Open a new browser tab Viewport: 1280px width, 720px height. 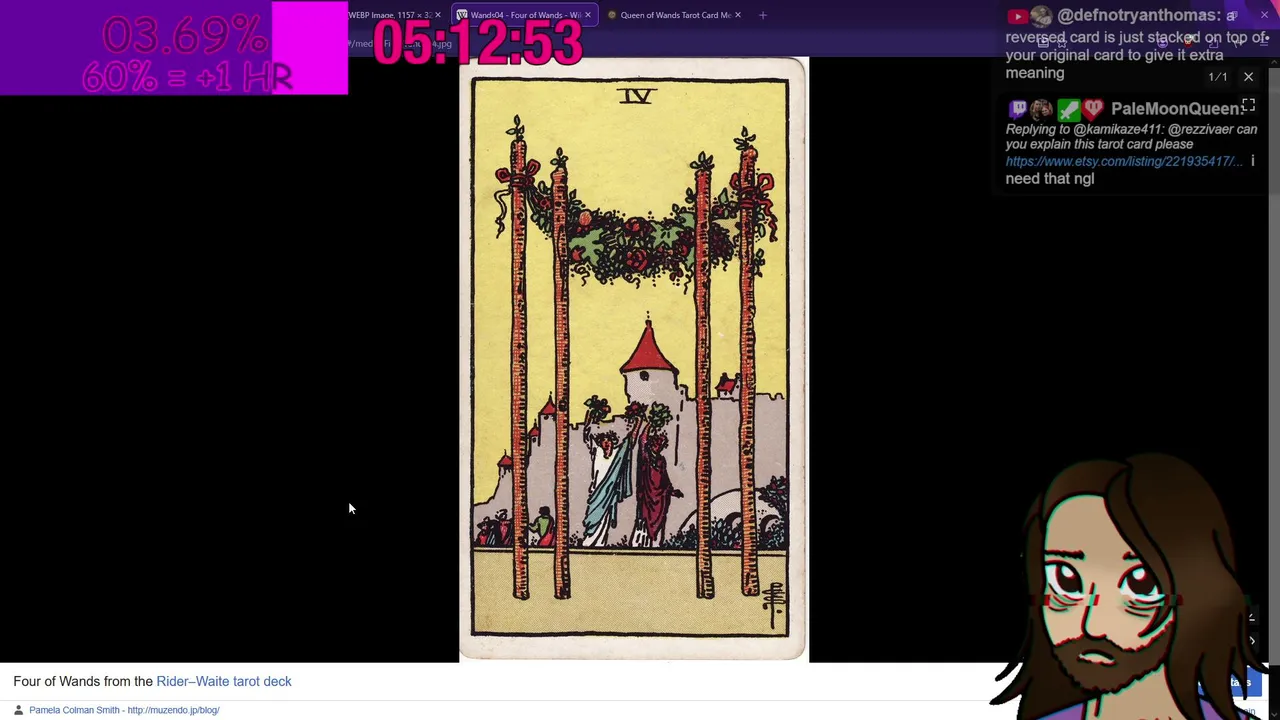(x=763, y=15)
